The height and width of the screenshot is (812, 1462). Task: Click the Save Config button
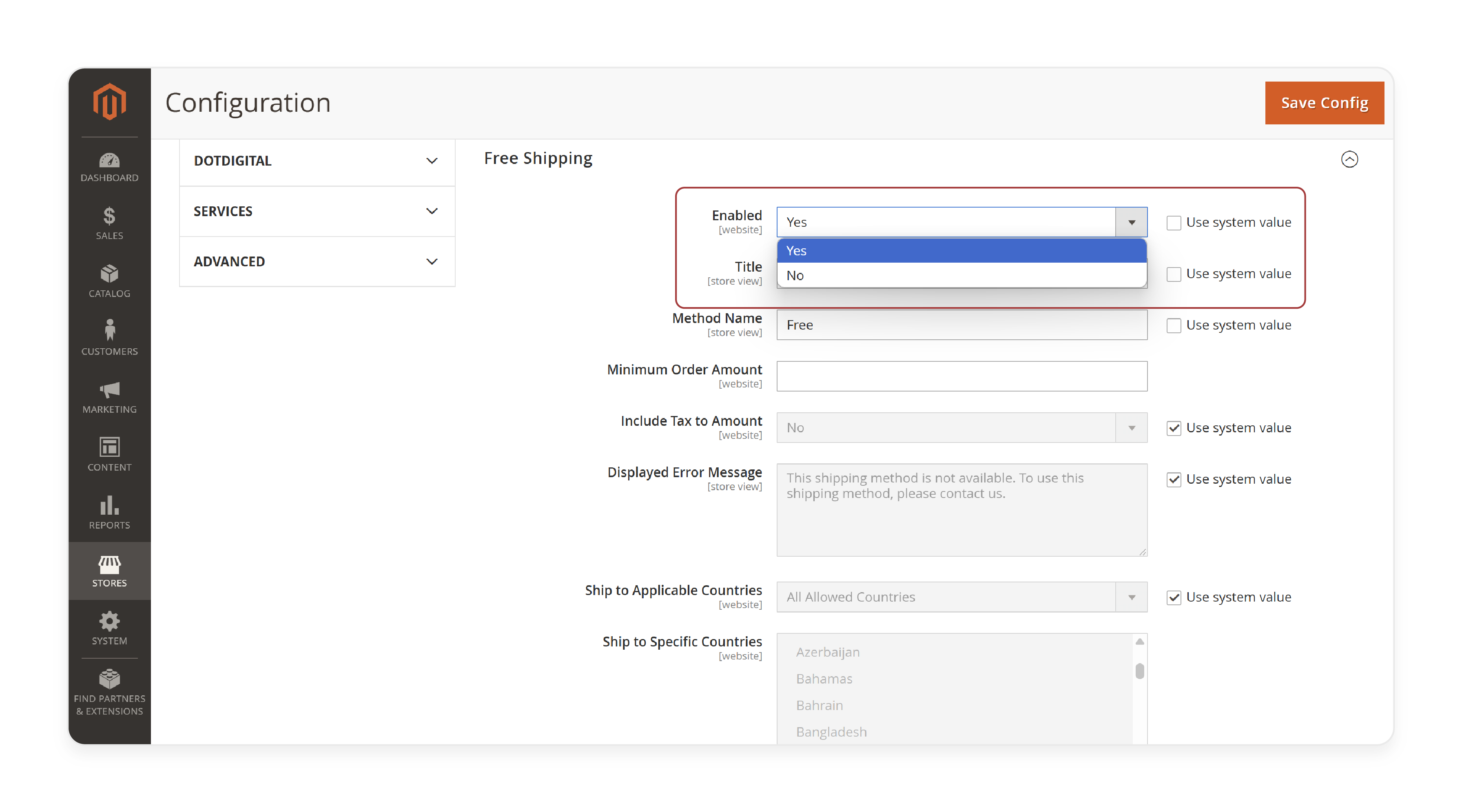(1324, 103)
